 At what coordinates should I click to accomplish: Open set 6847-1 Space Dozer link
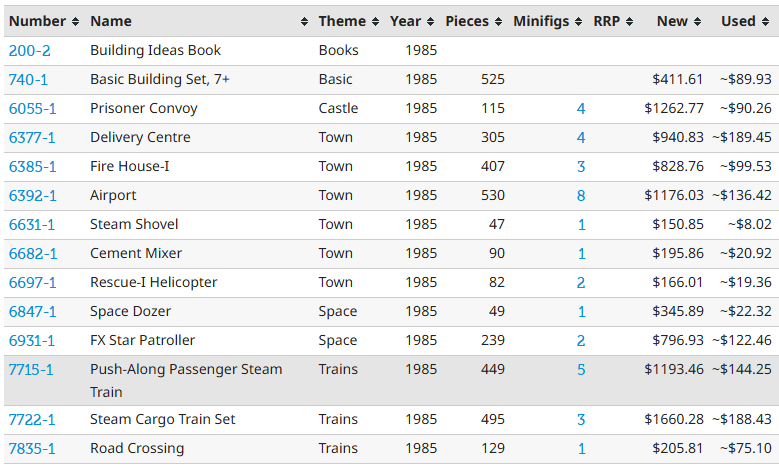click(x=33, y=312)
